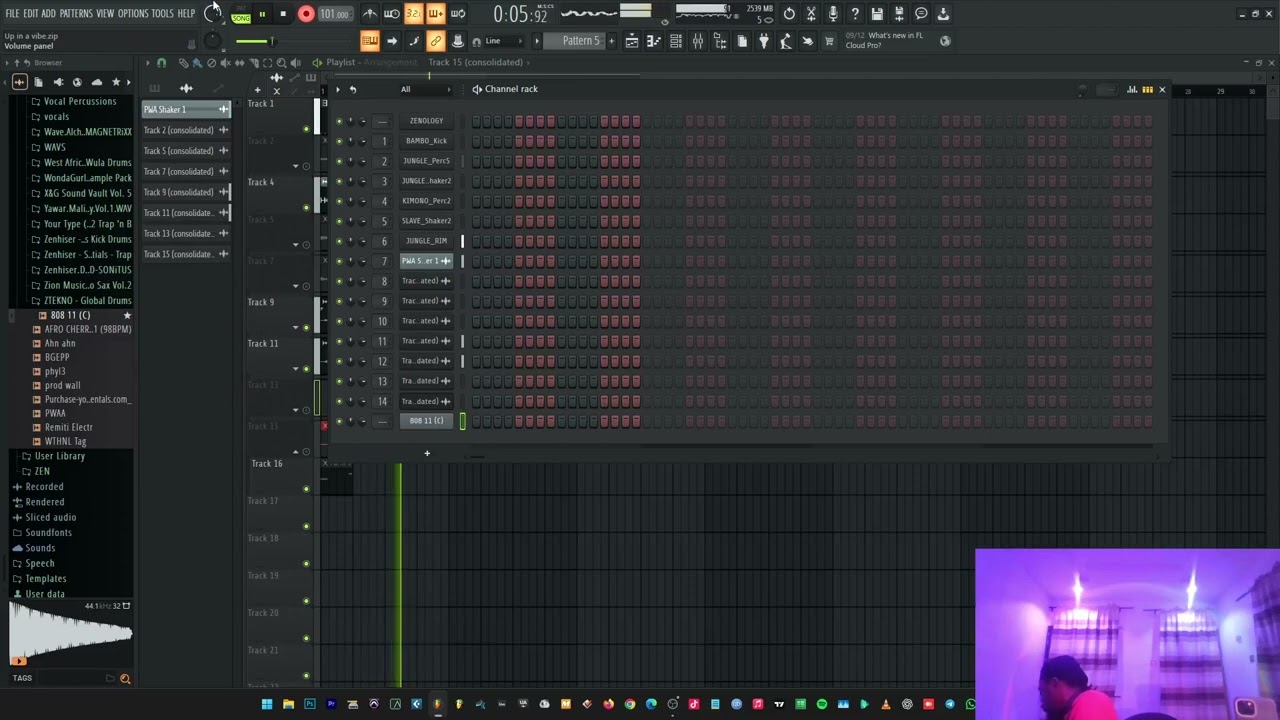1280x720 pixels.
Task: Open channel rack graph editor icon
Action: point(1132,90)
